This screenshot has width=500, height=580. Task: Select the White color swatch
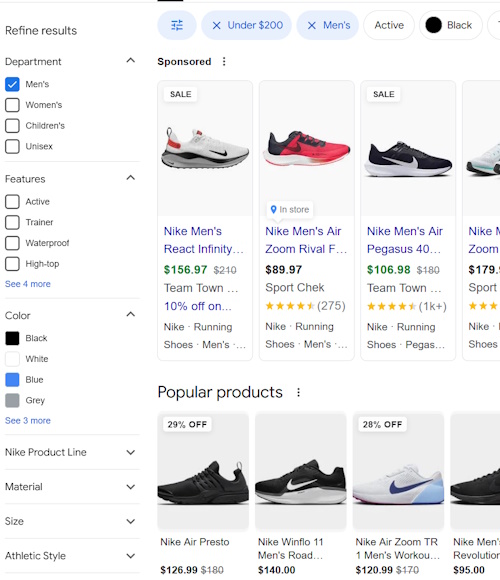tap(12, 359)
